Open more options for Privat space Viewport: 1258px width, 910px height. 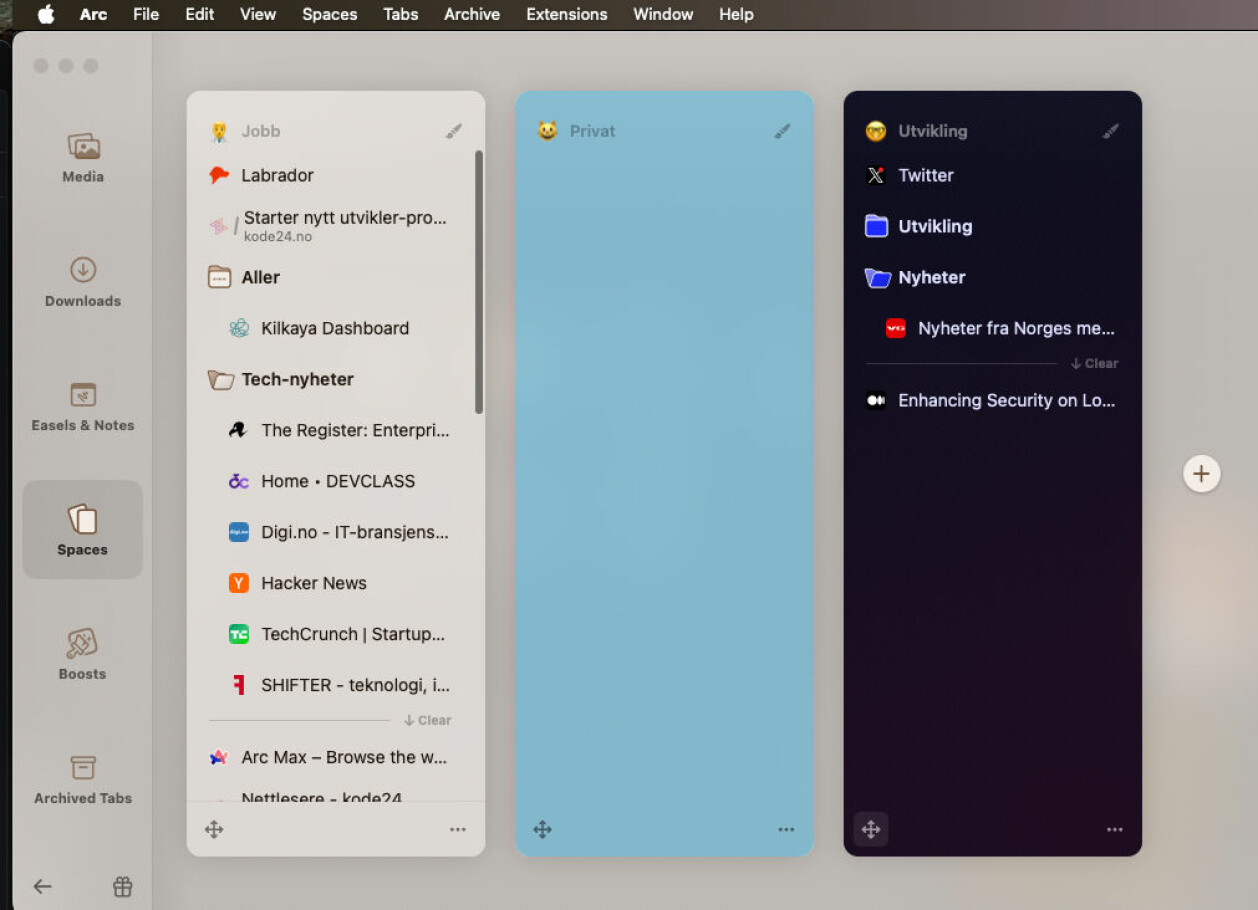[786, 829]
